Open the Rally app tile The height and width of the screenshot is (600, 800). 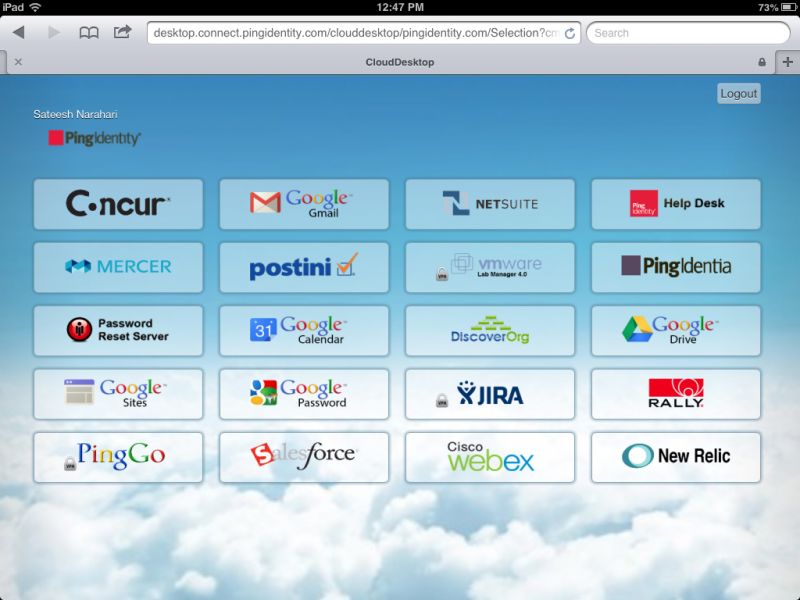pos(676,394)
